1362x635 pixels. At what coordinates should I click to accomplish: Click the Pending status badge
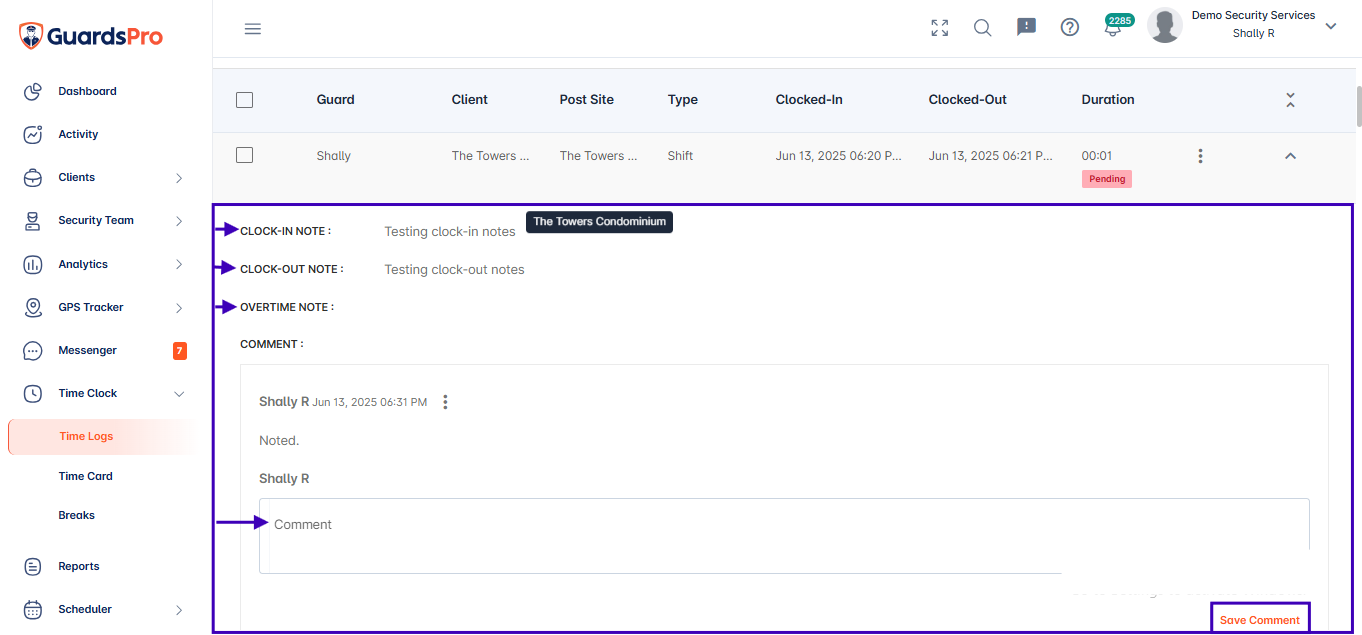[1106, 179]
